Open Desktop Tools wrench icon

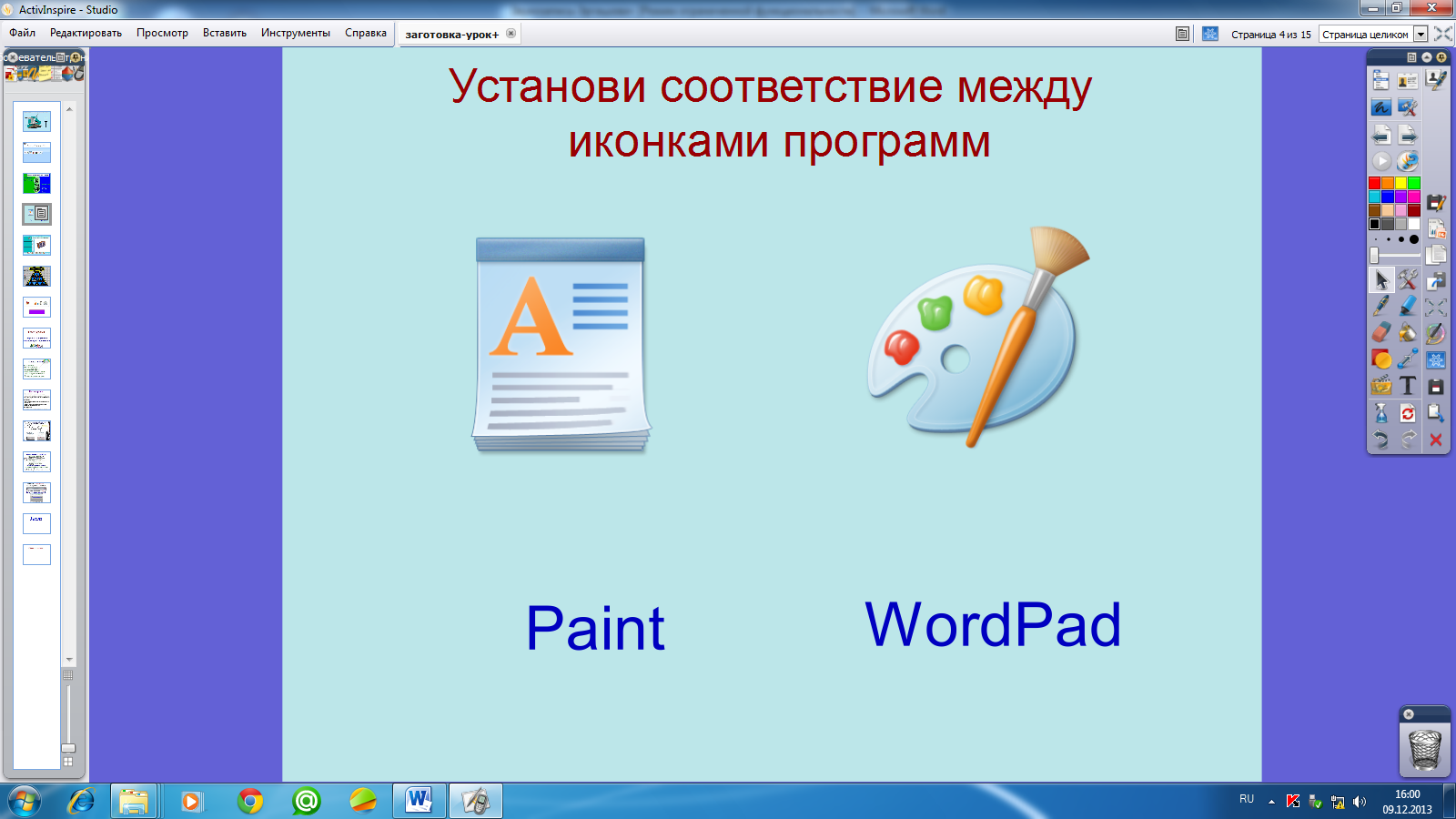[x=1408, y=107]
